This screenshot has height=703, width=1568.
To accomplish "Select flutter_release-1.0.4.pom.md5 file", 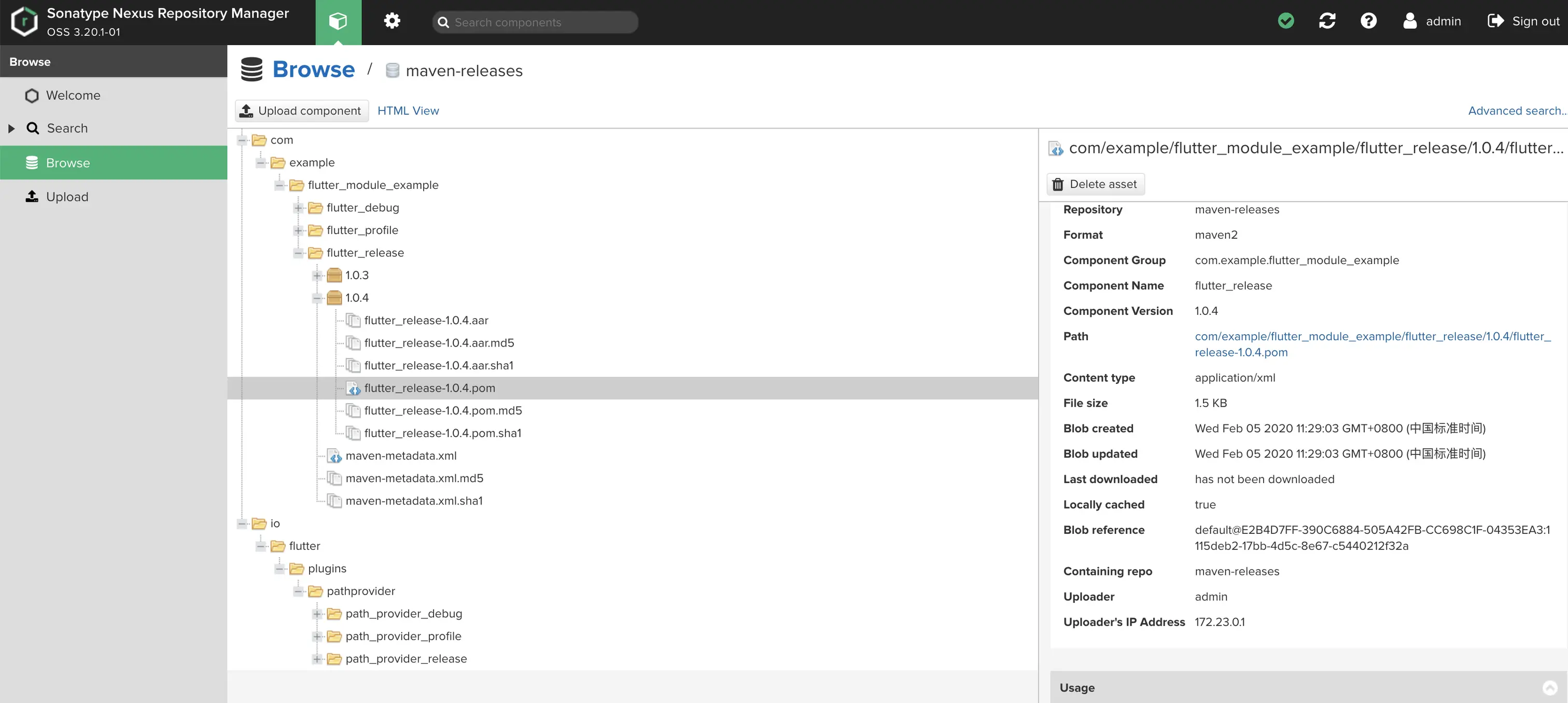I will tap(443, 410).
